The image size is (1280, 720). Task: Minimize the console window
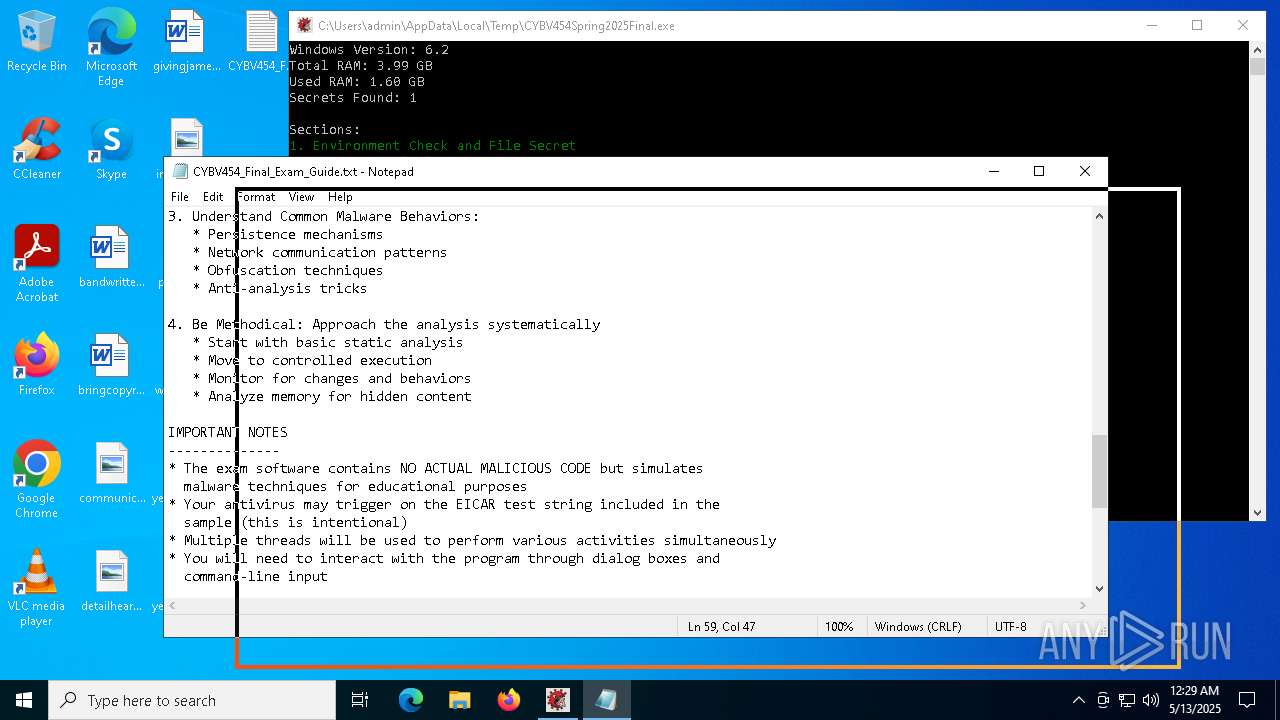coord(1151,25)
